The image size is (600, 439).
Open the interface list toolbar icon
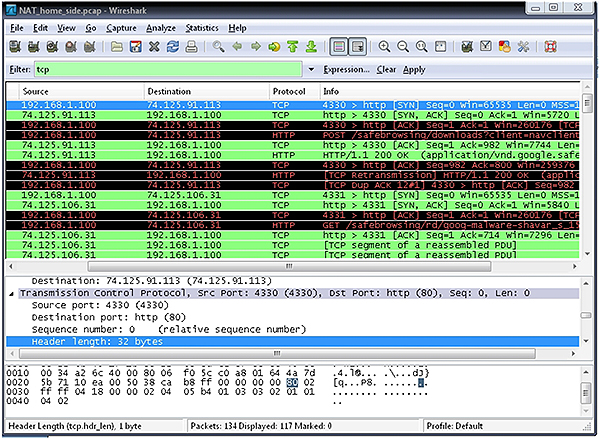[15, 47]
